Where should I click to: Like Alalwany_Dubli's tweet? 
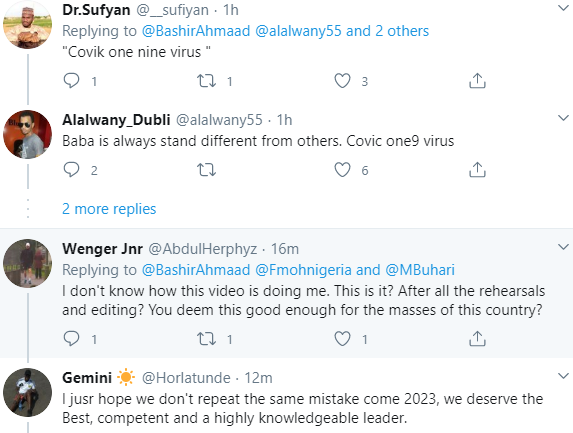pyautogui.click(x=342, y=170)
